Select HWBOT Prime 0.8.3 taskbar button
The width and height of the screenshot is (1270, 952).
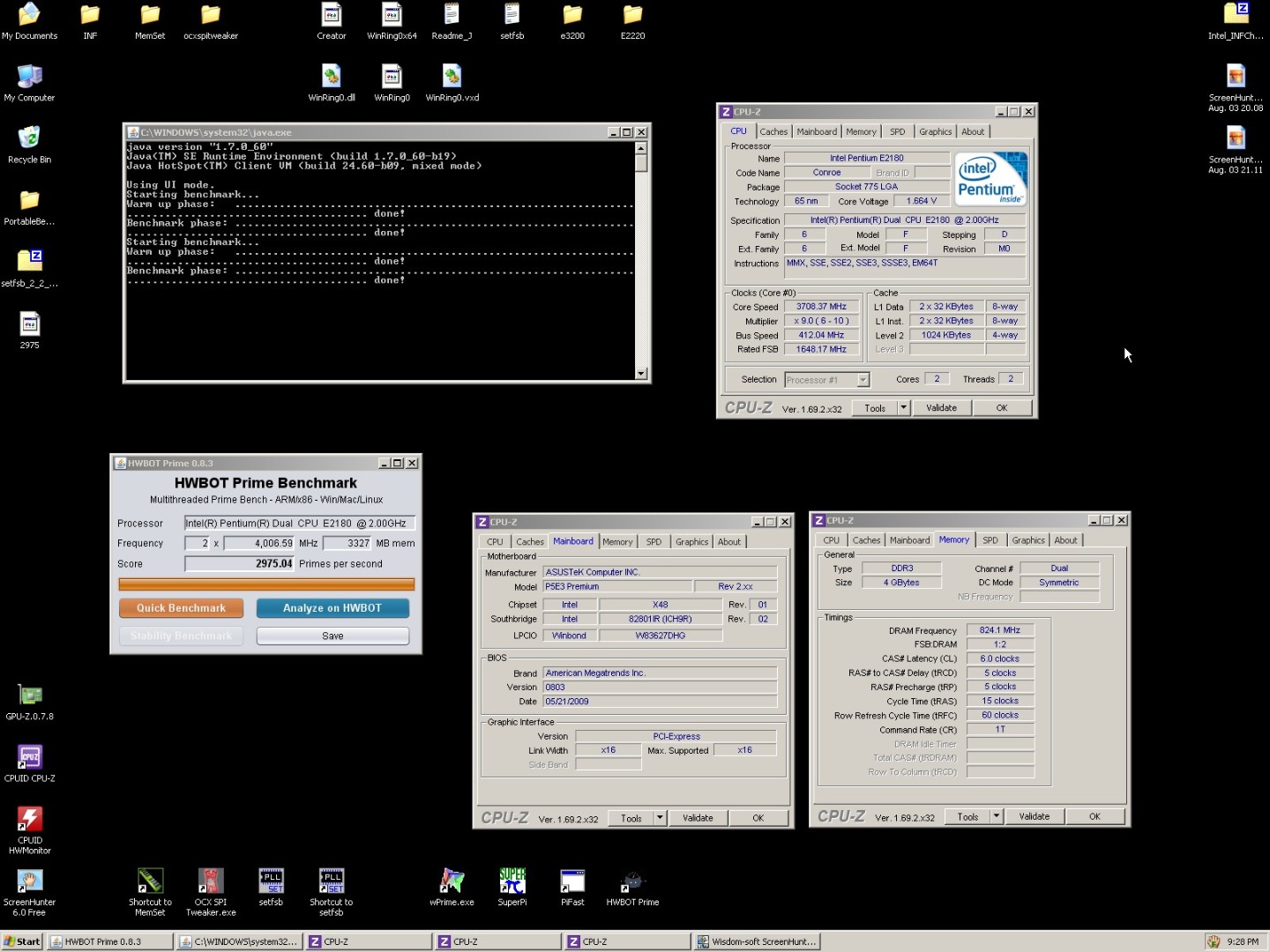coord(110,941)
